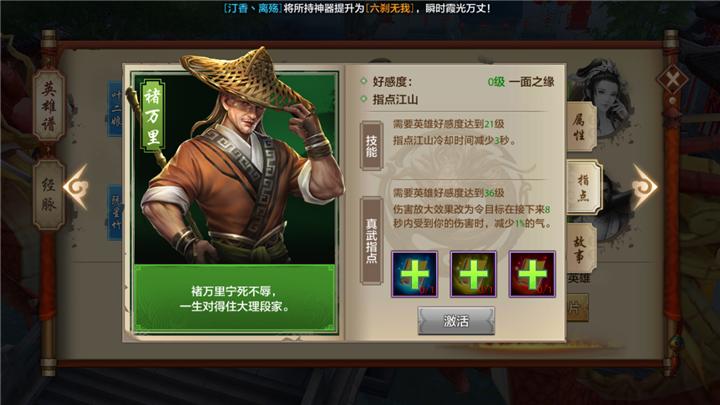Image resolution: width=720 pixels, height=405 pixels.
Task: Switch to the 属性 side tab
Action: click(581, 127)
